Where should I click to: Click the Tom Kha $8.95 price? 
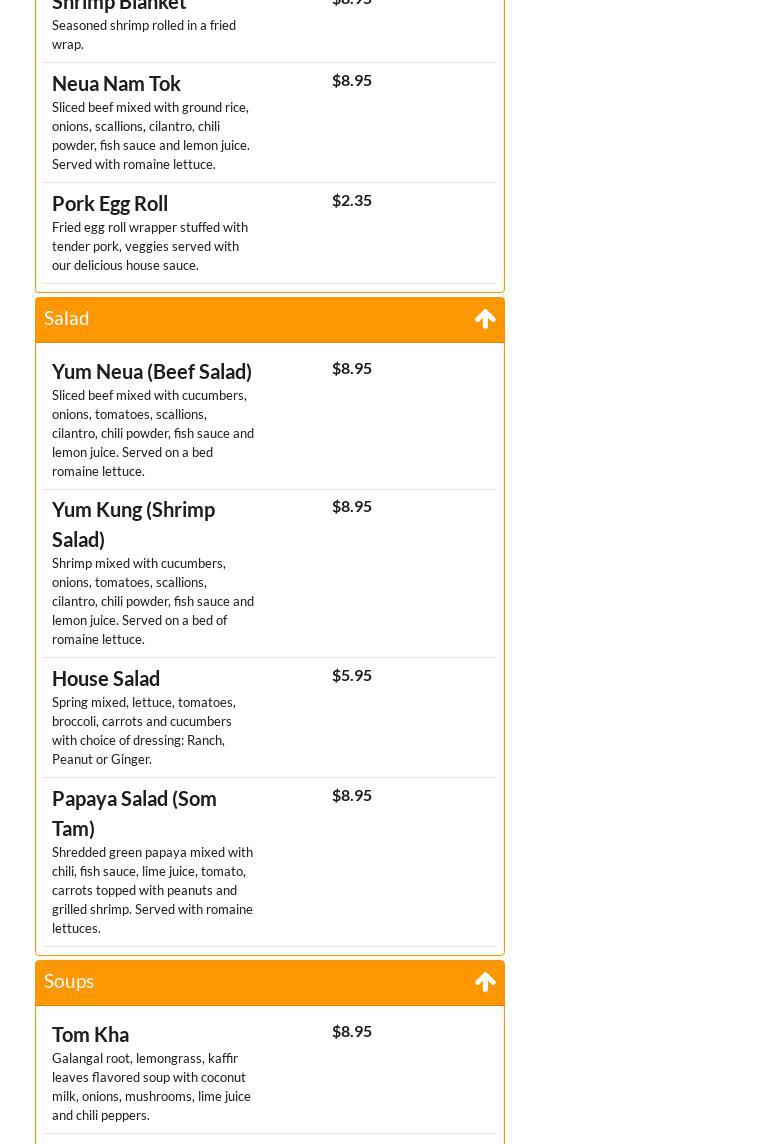[x=352, y=1031]
